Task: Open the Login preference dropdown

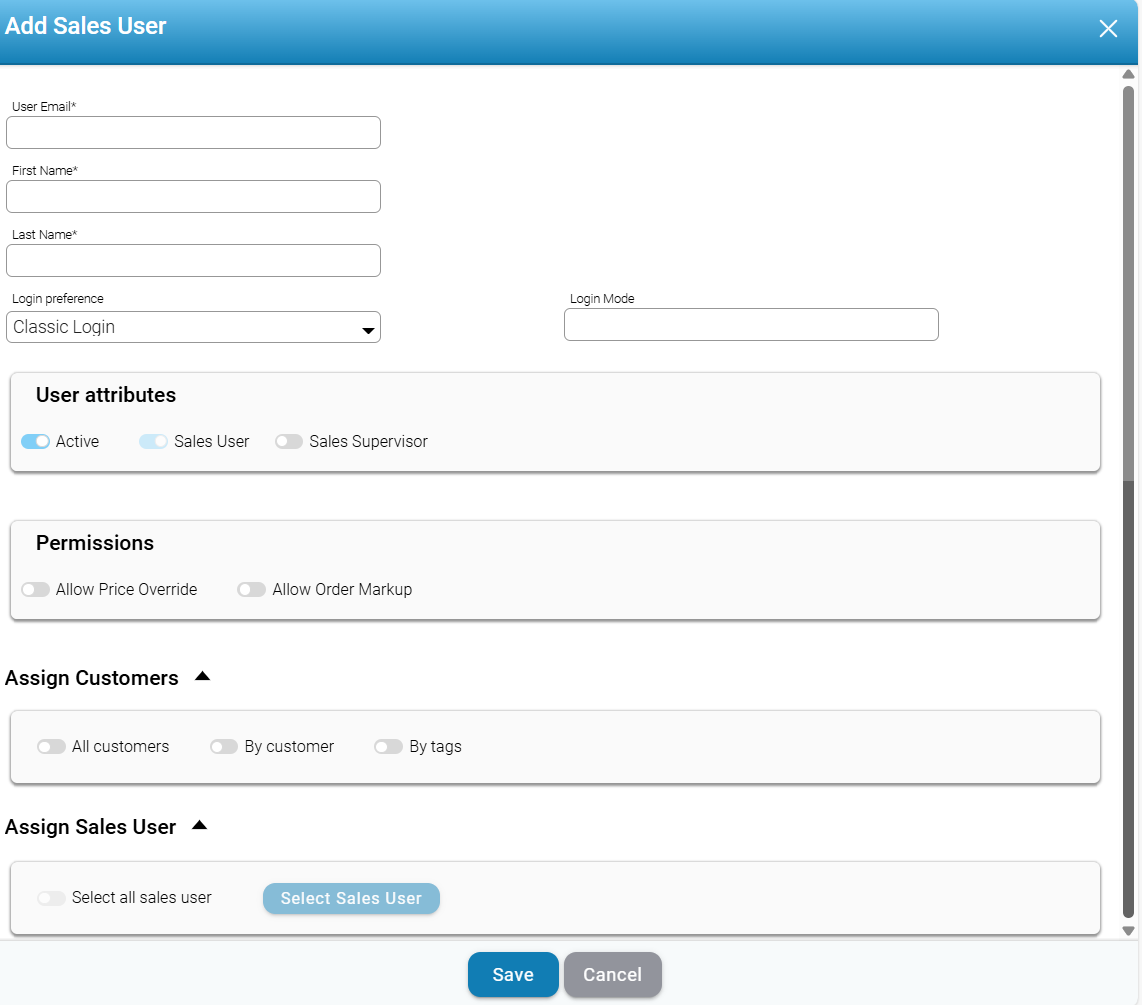Action: pyautogui.click(x=193, y=327)
